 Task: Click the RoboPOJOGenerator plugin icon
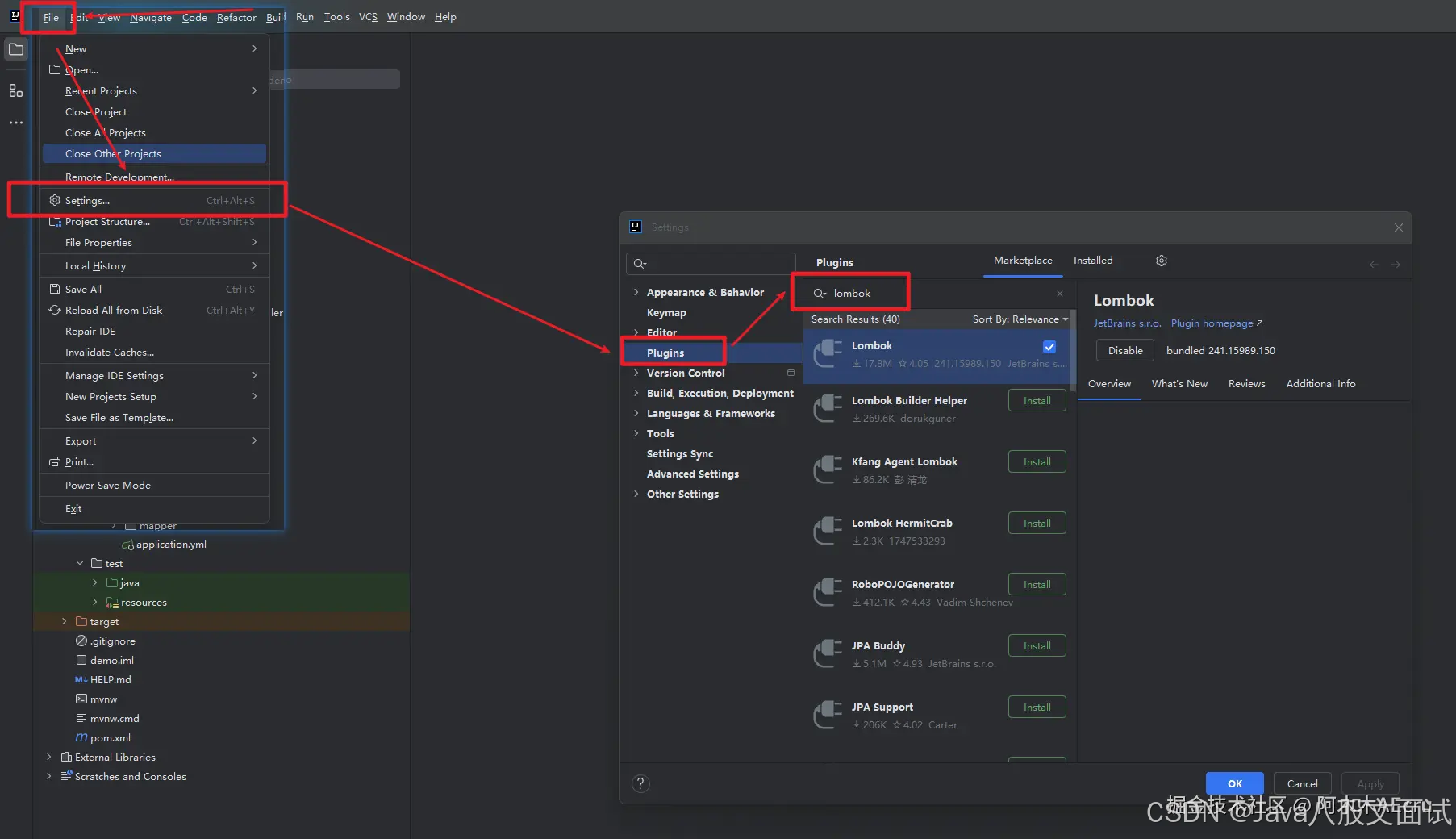point(828,592)
